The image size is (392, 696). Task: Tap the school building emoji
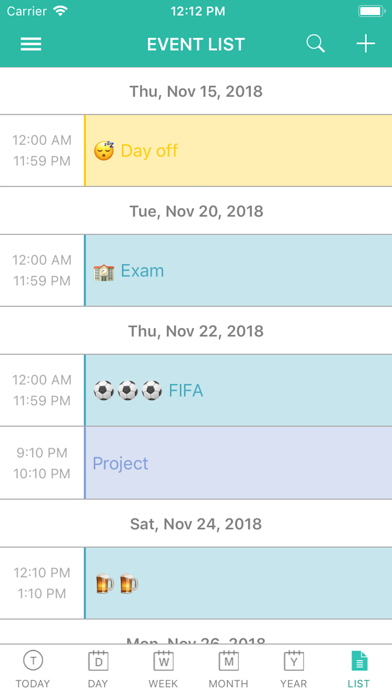point(104,271)
